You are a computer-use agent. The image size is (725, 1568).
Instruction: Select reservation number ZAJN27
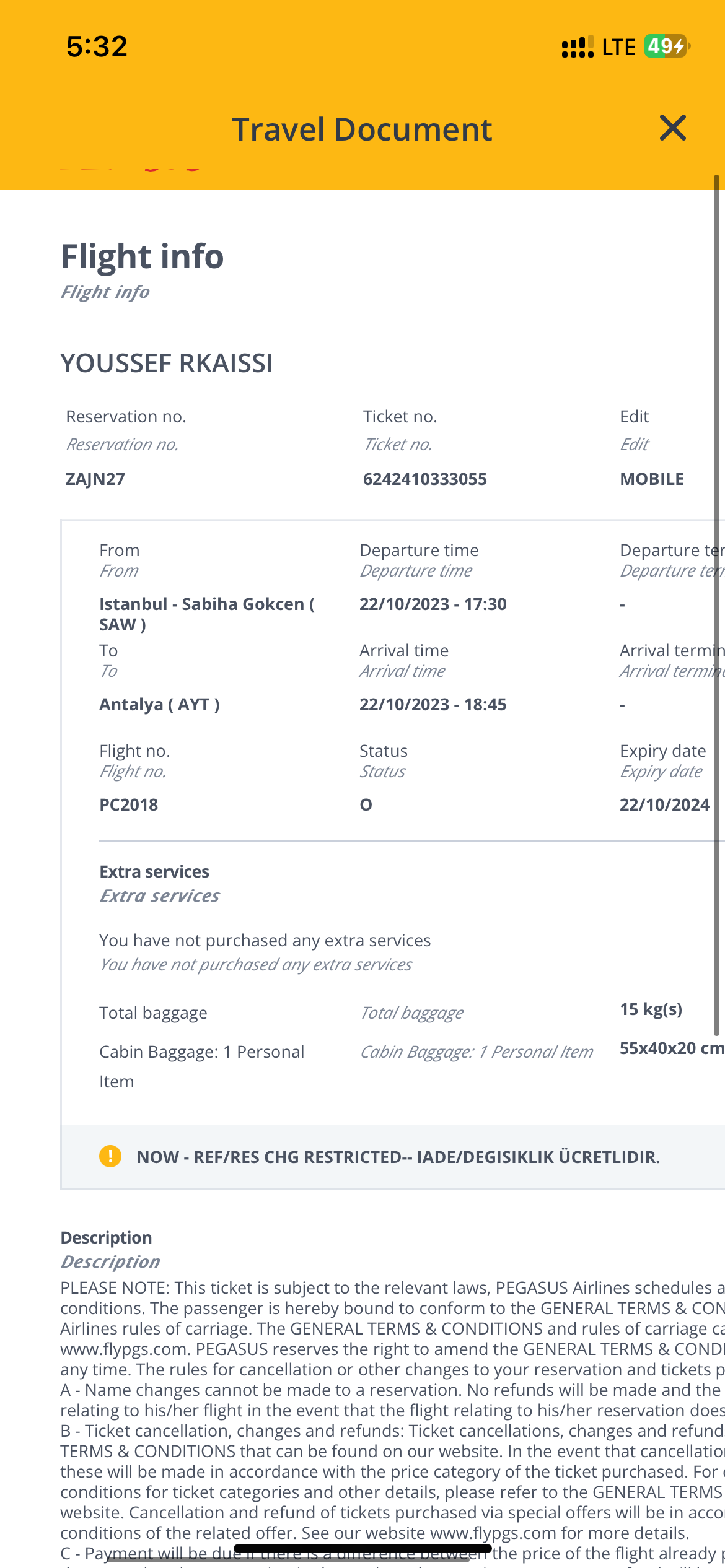95,479
